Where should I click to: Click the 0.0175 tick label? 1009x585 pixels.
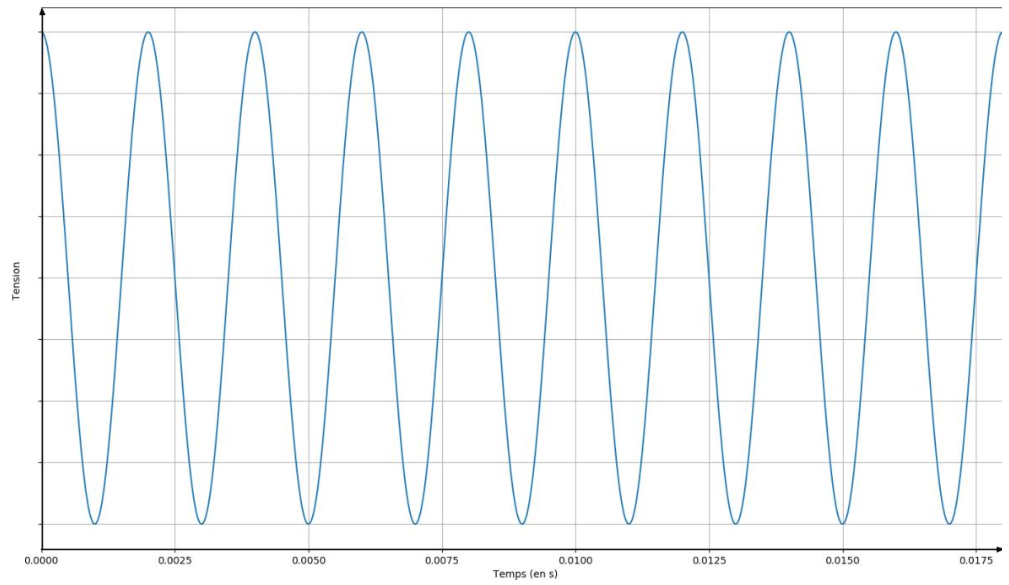pyautogui.click(x=976, y=562)
